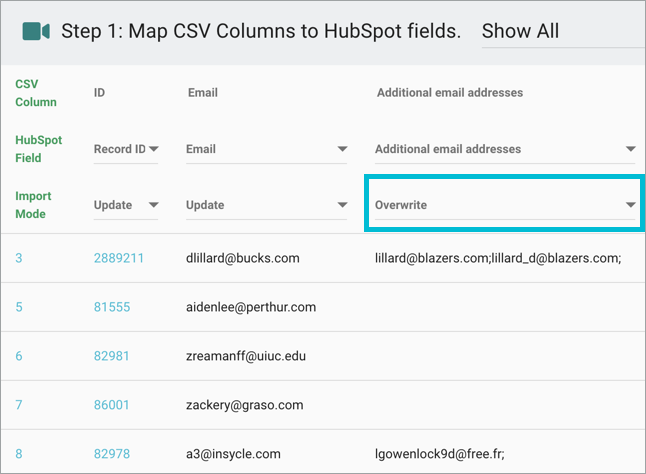The image size is (646, 474).
Task: Select email zackery@graso.com
Action: [x=245, y=405]
